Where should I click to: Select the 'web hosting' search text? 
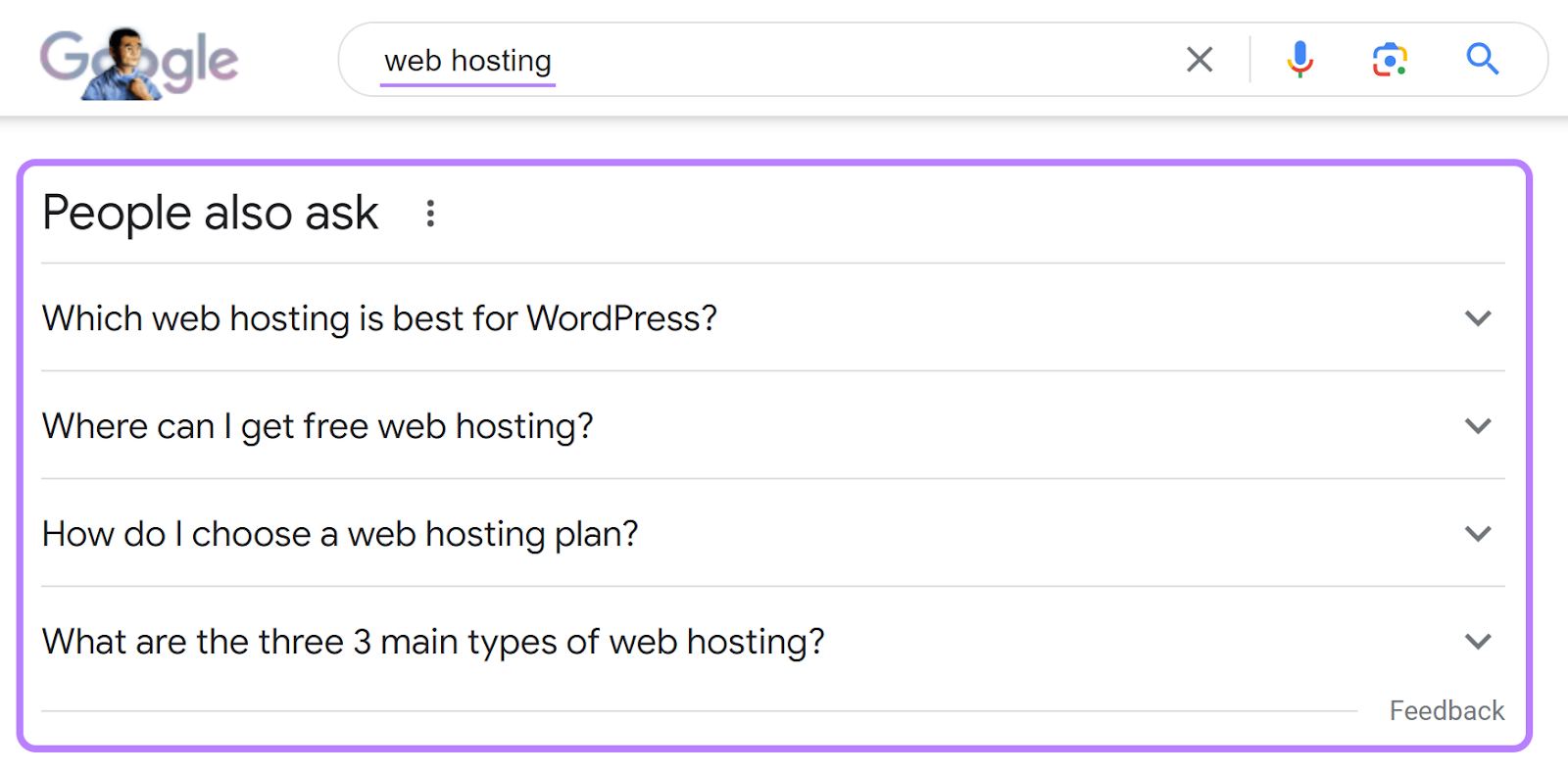click(467, 60)
